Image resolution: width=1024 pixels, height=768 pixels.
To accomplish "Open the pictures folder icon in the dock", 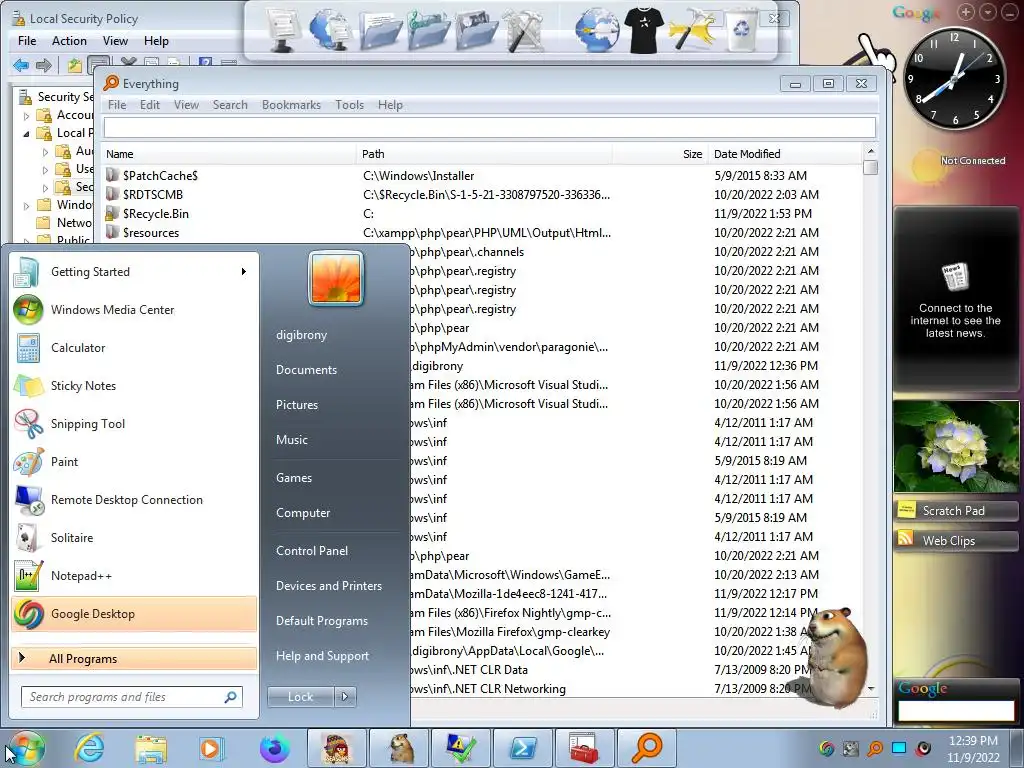I will tap(477, 30).
